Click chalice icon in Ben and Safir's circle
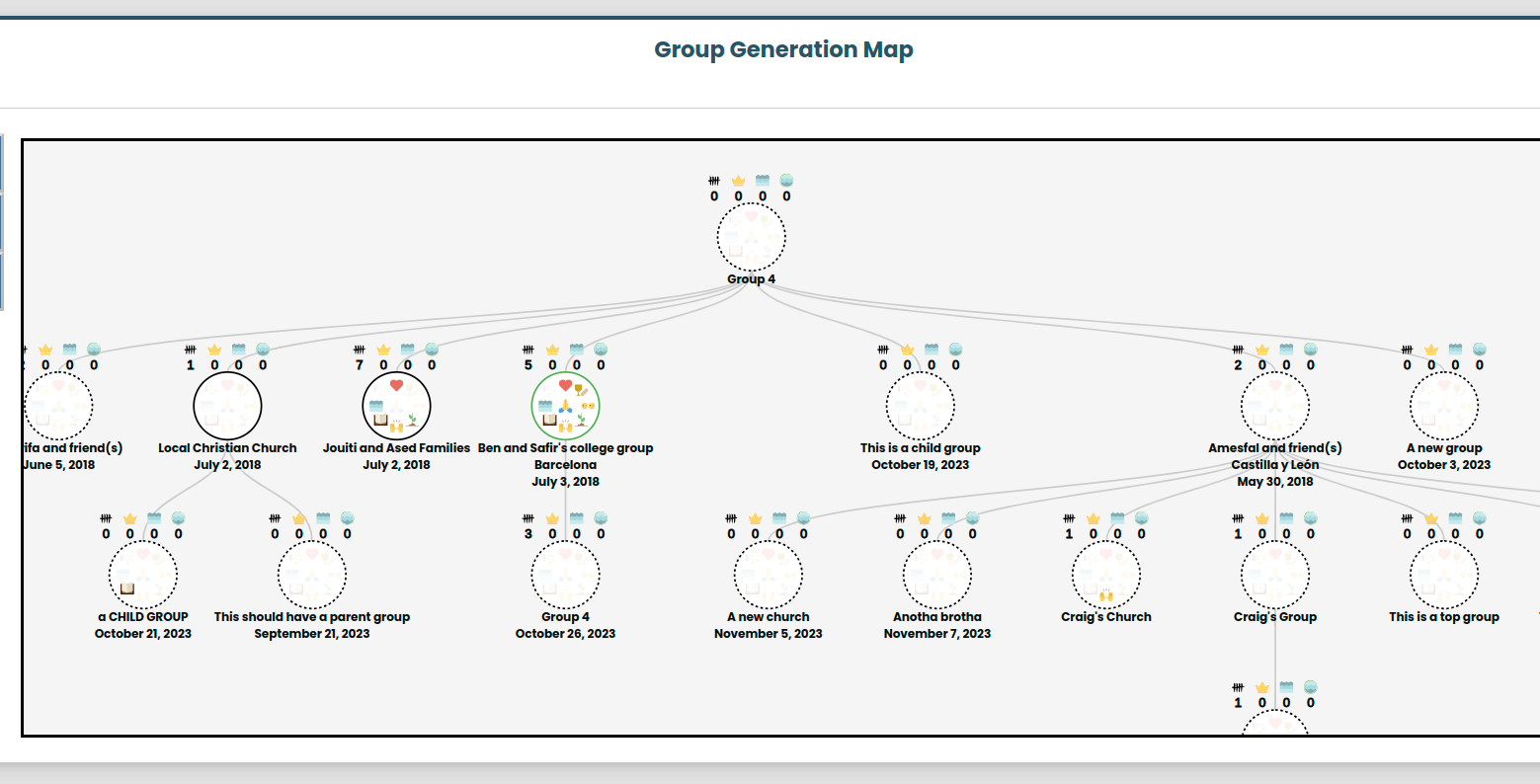The image size is (1540, 784). (x=581, y=389)
